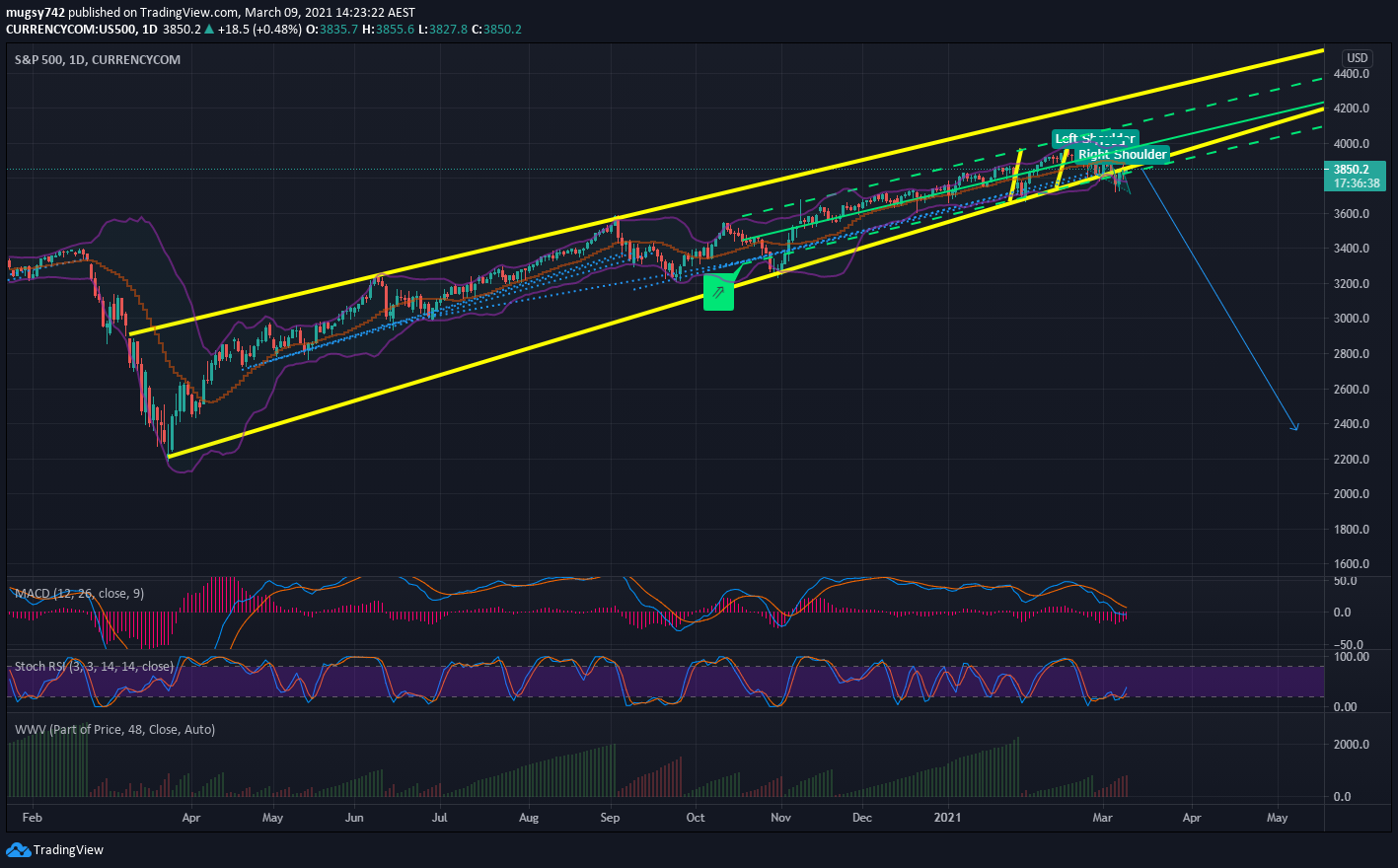Click the 1600.0 price axis label
1398x868 pixels.
[x=1351, y=564]
